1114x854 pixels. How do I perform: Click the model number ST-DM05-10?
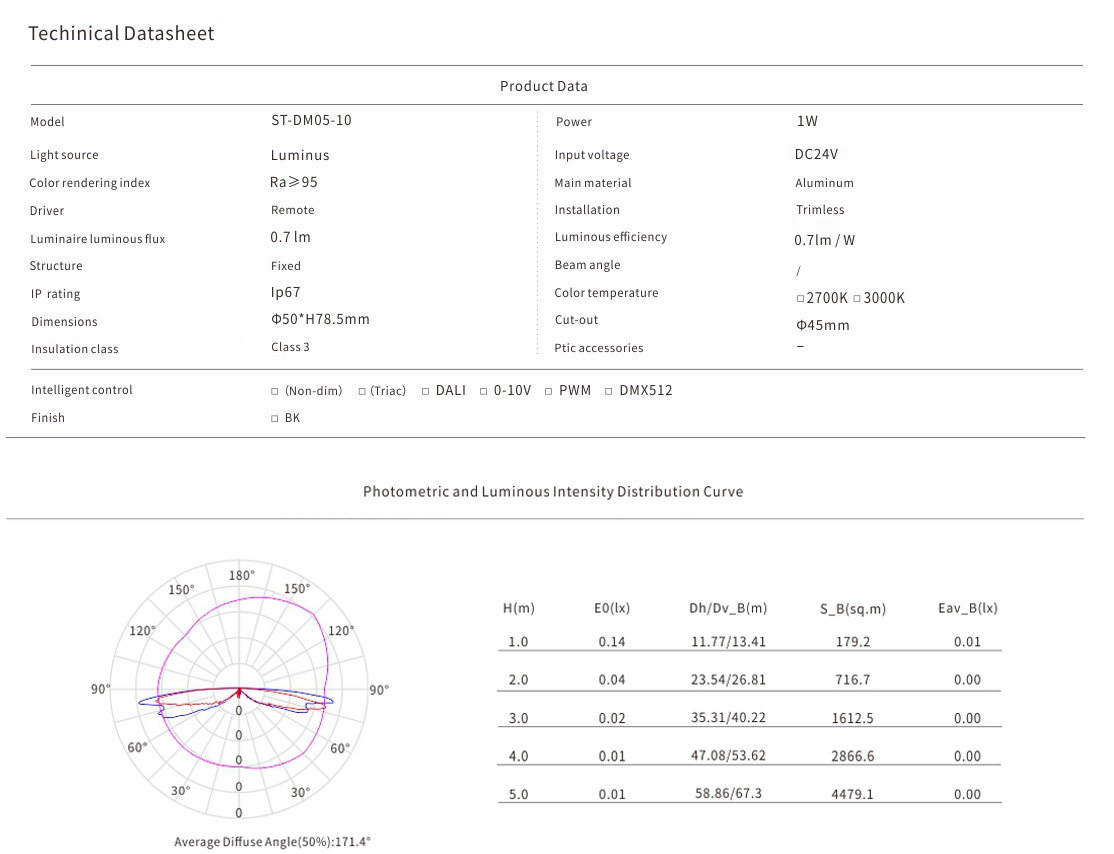pos(311,120)
